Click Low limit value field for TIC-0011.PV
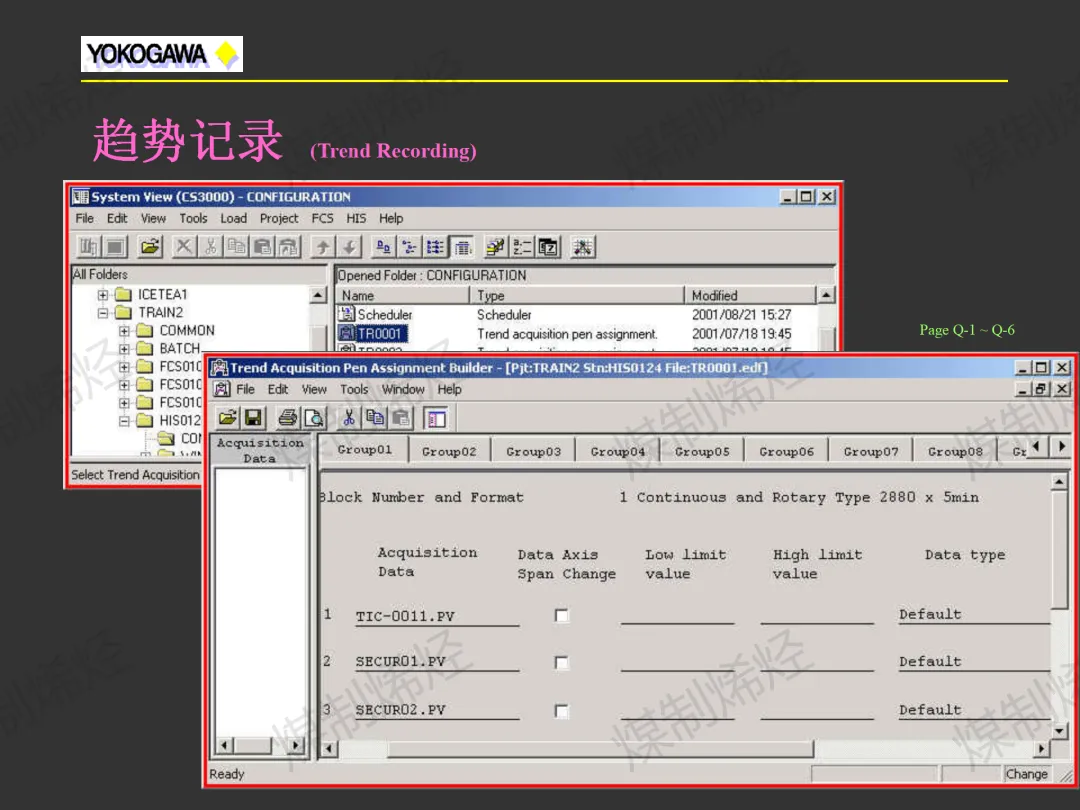 coord(677,614)
